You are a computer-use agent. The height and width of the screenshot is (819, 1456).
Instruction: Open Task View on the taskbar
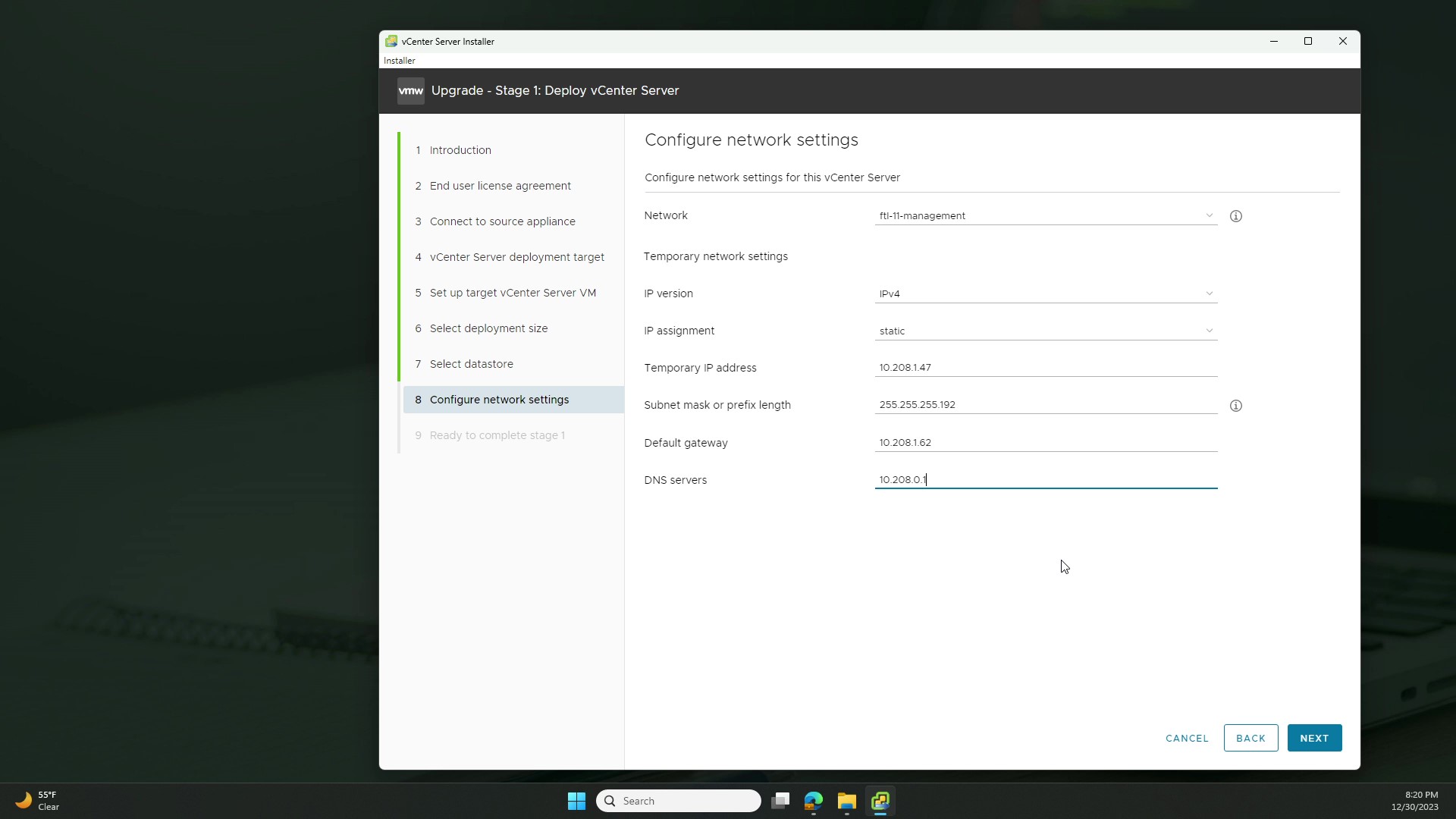coord(780,801)
